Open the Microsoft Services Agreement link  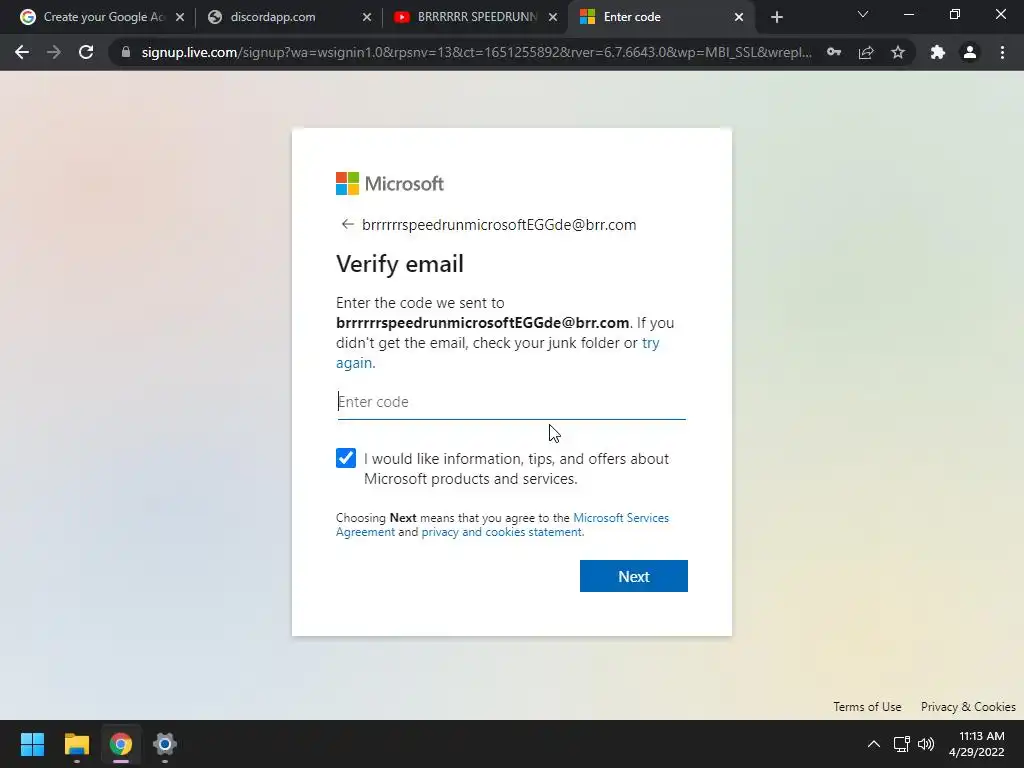502,524
